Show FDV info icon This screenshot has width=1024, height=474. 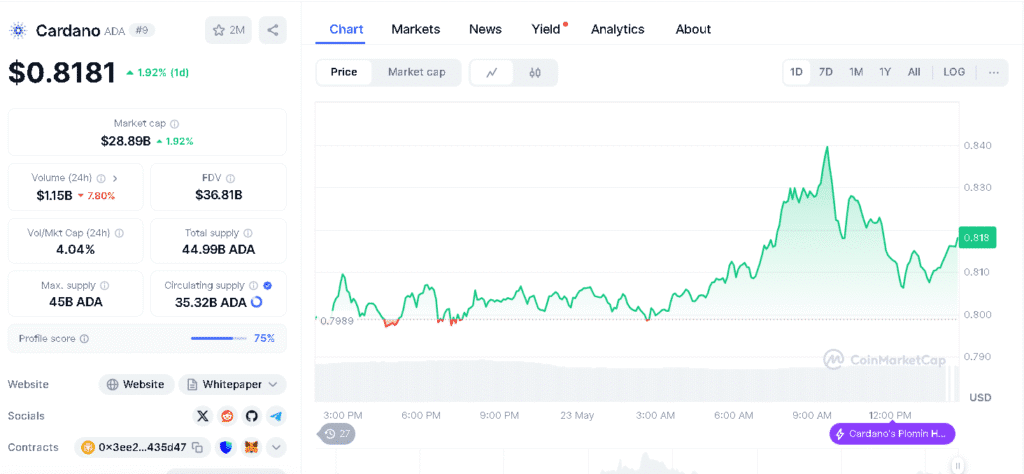pyautogui.click(x=231, y=178)
